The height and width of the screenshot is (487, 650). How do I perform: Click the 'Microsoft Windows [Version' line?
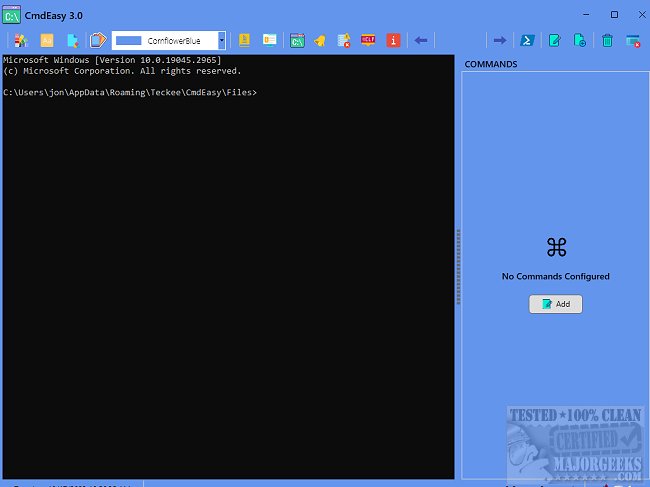click(112, 60)
